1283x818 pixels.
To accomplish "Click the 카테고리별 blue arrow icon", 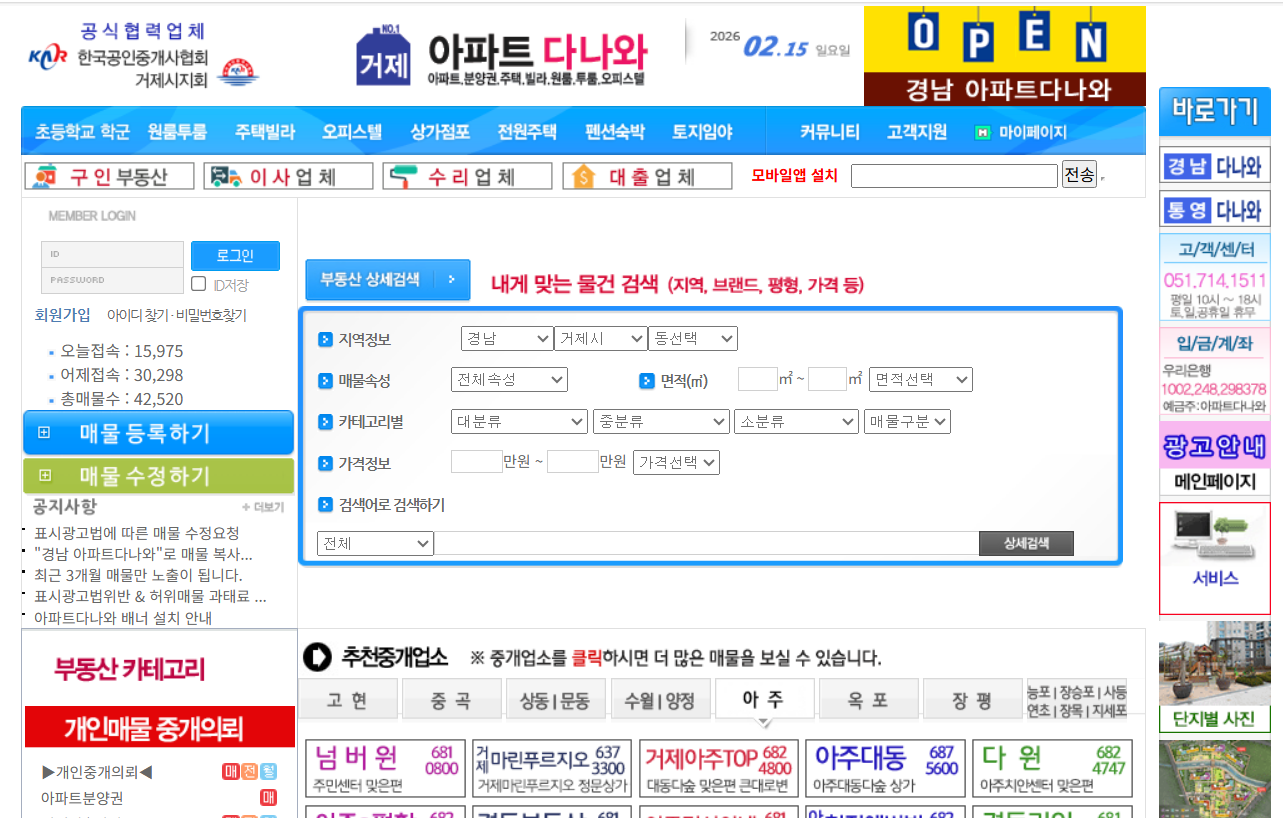I will [325, 422].
